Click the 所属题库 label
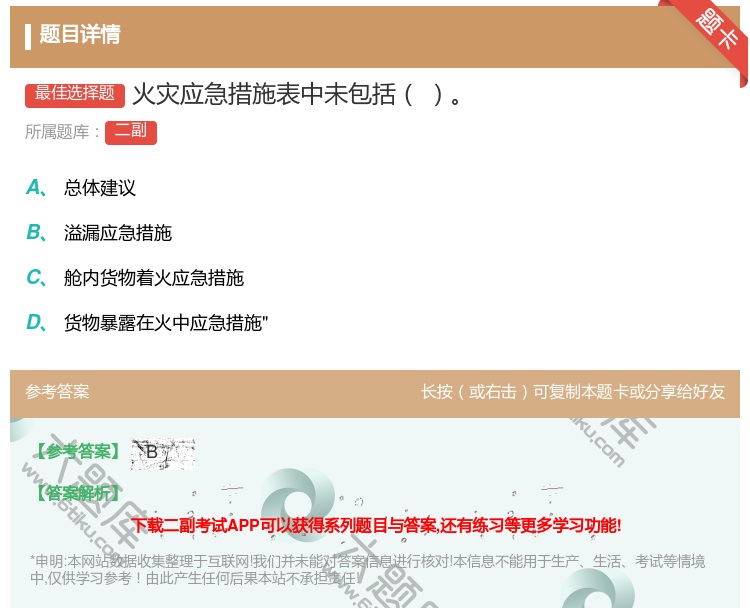Image resolution: width=750 pixels, height=608 pixels. 62,132
